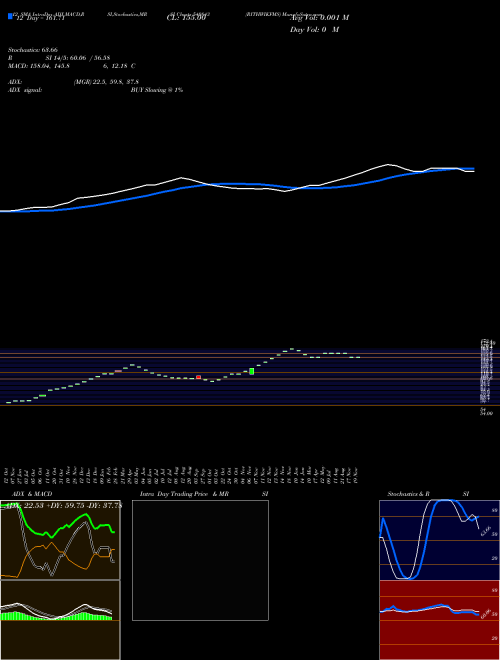Select the 'MACD: 158.04, 145.8' line
500x660 pixels.
[x=39, y=66]
